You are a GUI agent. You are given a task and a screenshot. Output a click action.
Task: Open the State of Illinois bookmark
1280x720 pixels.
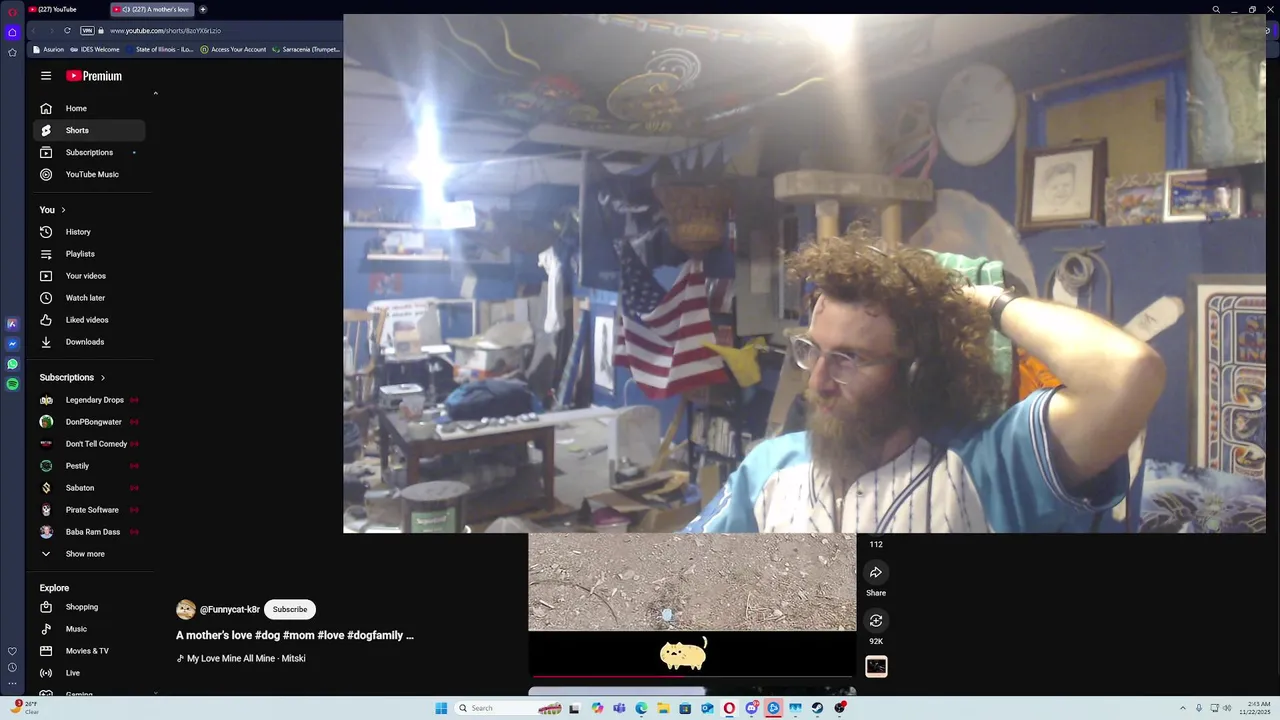click(160, 49)
